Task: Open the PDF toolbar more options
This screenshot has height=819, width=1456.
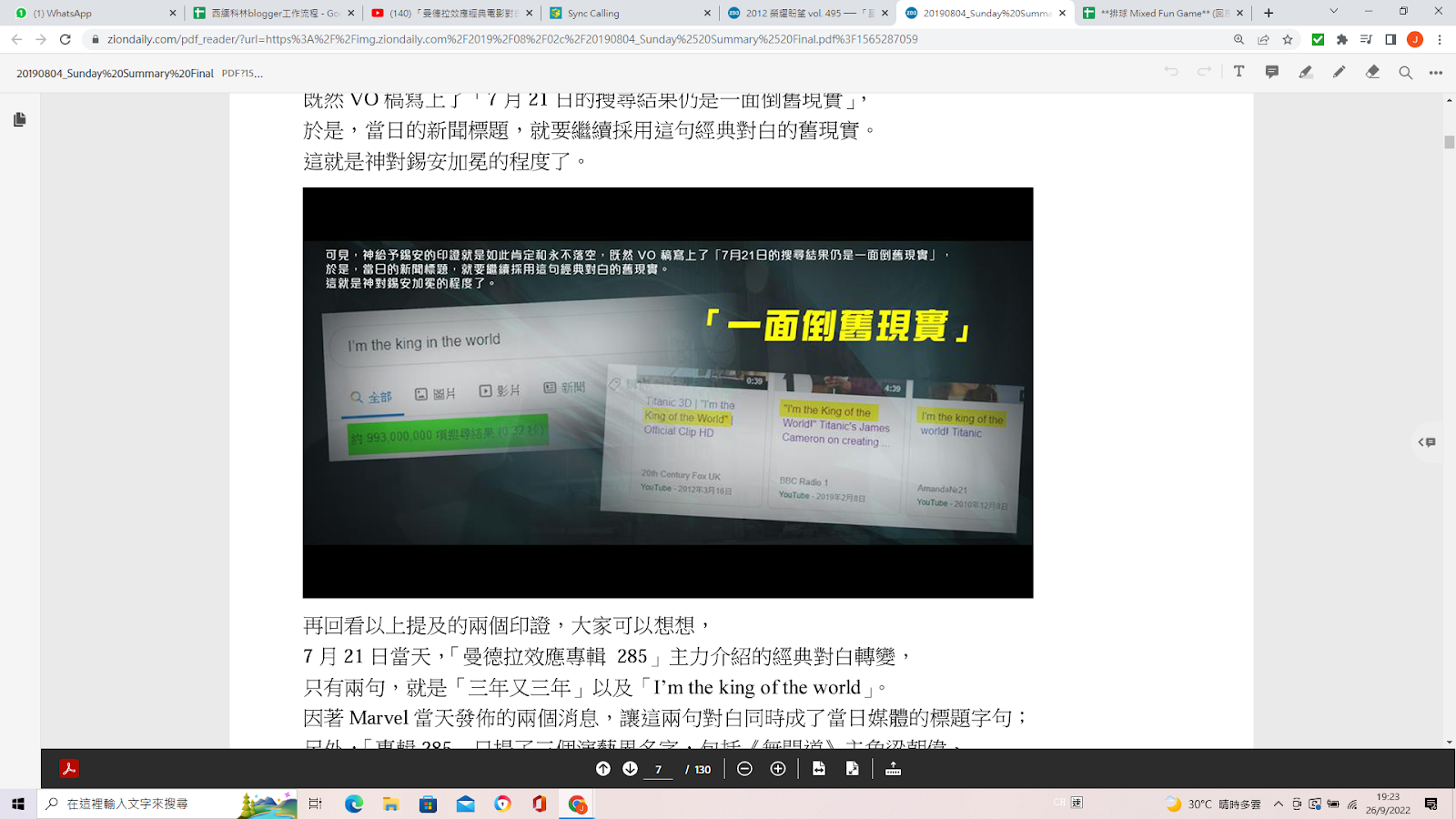Action: [x=1436, y=73]
